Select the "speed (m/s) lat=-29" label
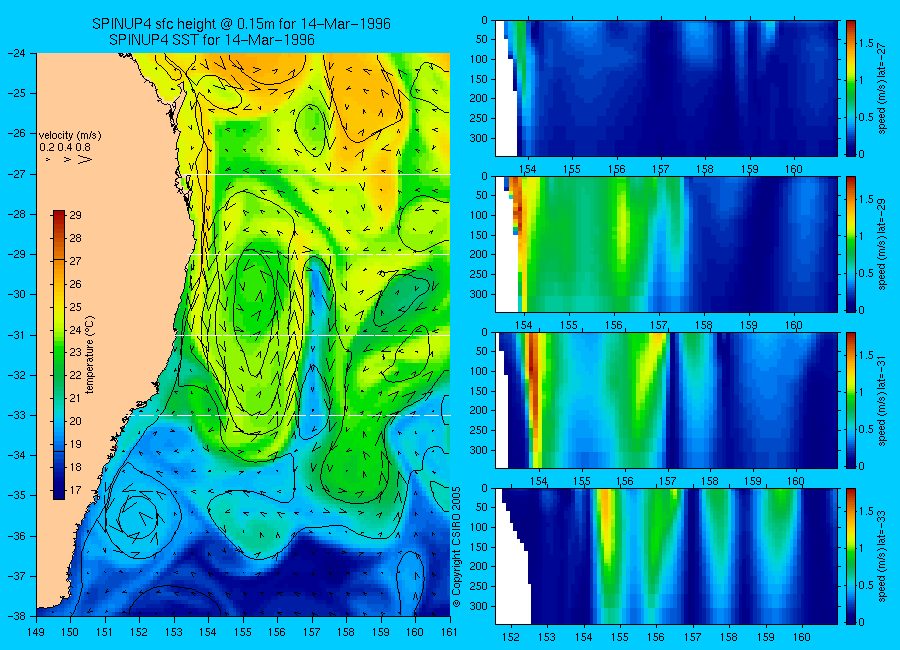This screenshot has width=900, height=650. 883,244
